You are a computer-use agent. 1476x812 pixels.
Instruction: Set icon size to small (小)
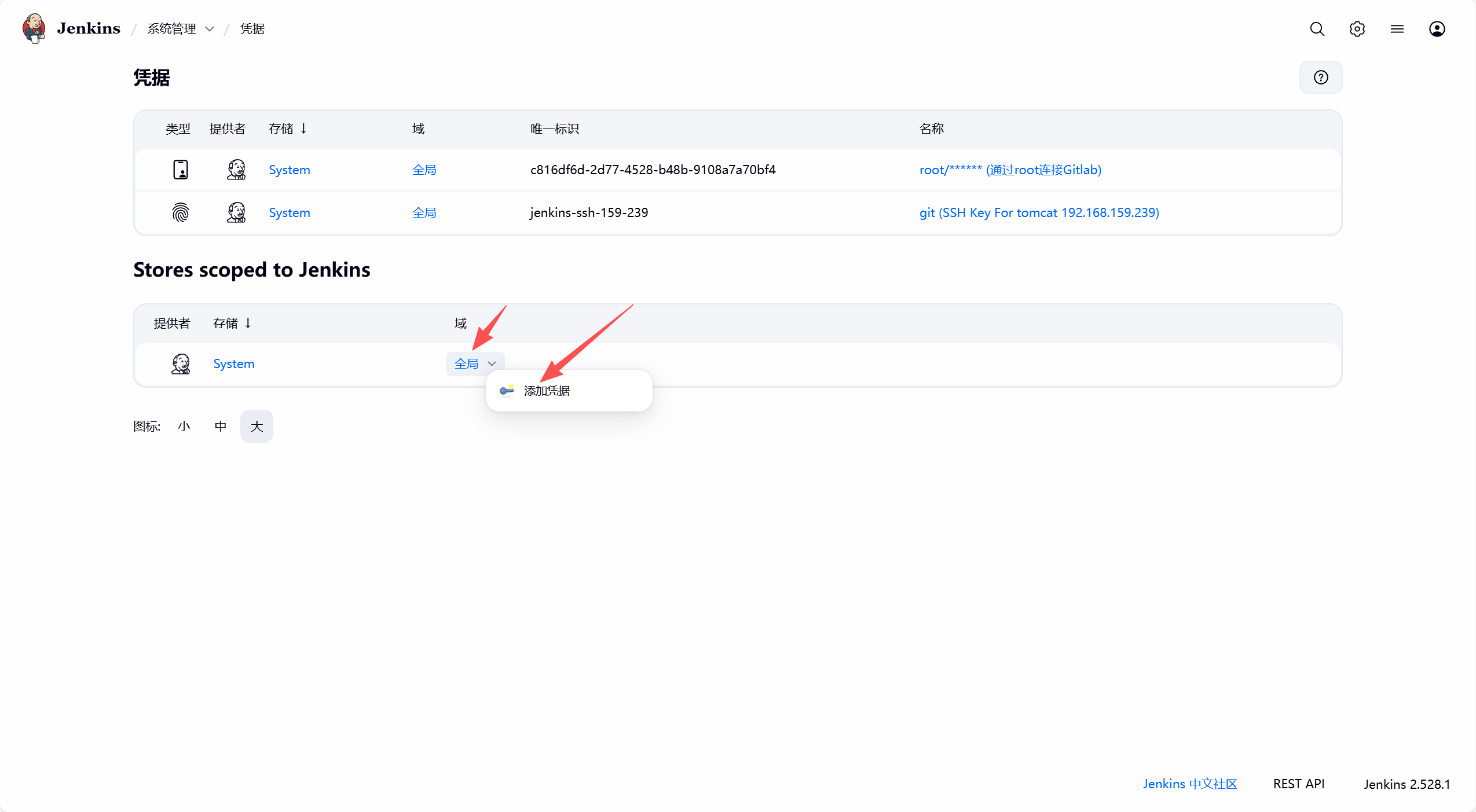(184, 427)
